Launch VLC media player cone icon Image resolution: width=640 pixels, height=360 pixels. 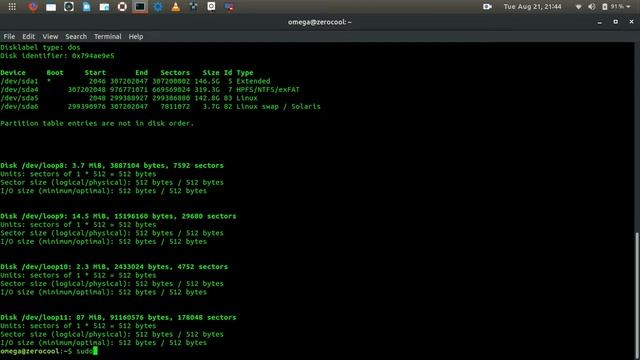[x=176, y=7]
